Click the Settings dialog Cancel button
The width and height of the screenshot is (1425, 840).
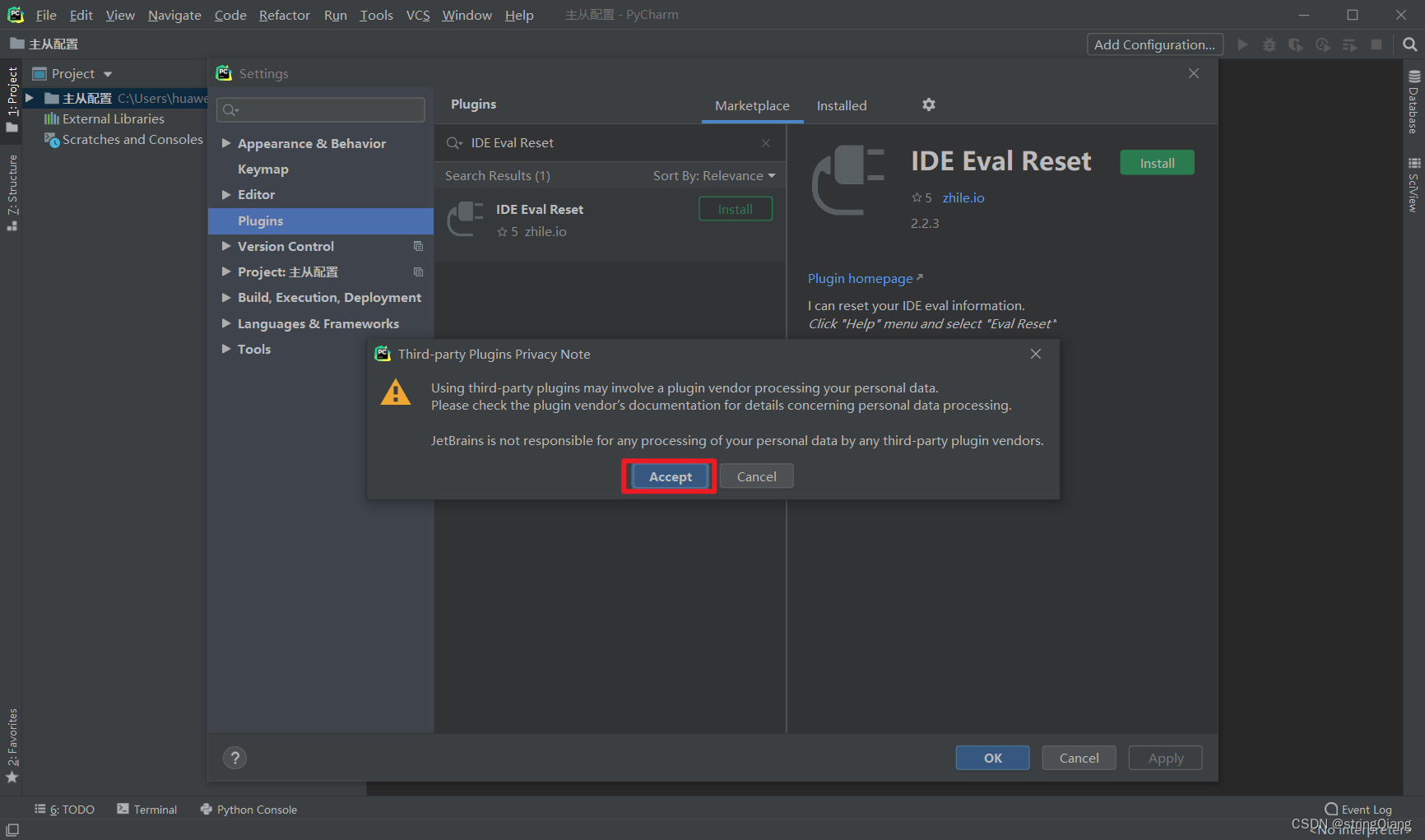1079,758
